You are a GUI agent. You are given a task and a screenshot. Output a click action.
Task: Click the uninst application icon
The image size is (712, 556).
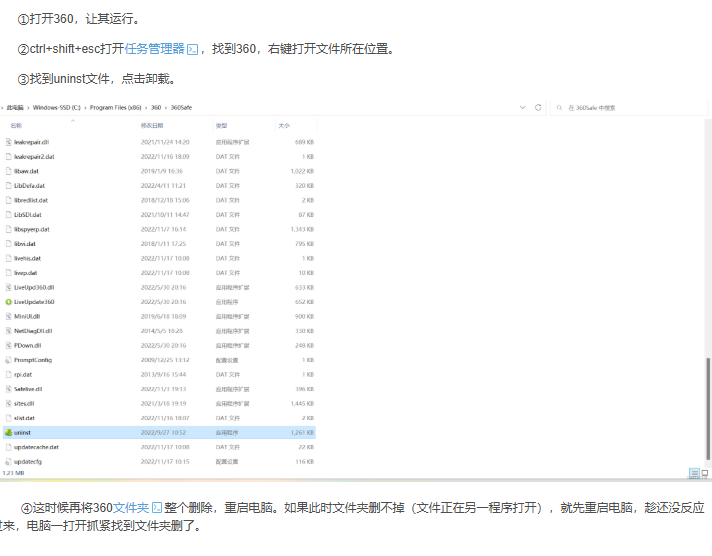8,433
